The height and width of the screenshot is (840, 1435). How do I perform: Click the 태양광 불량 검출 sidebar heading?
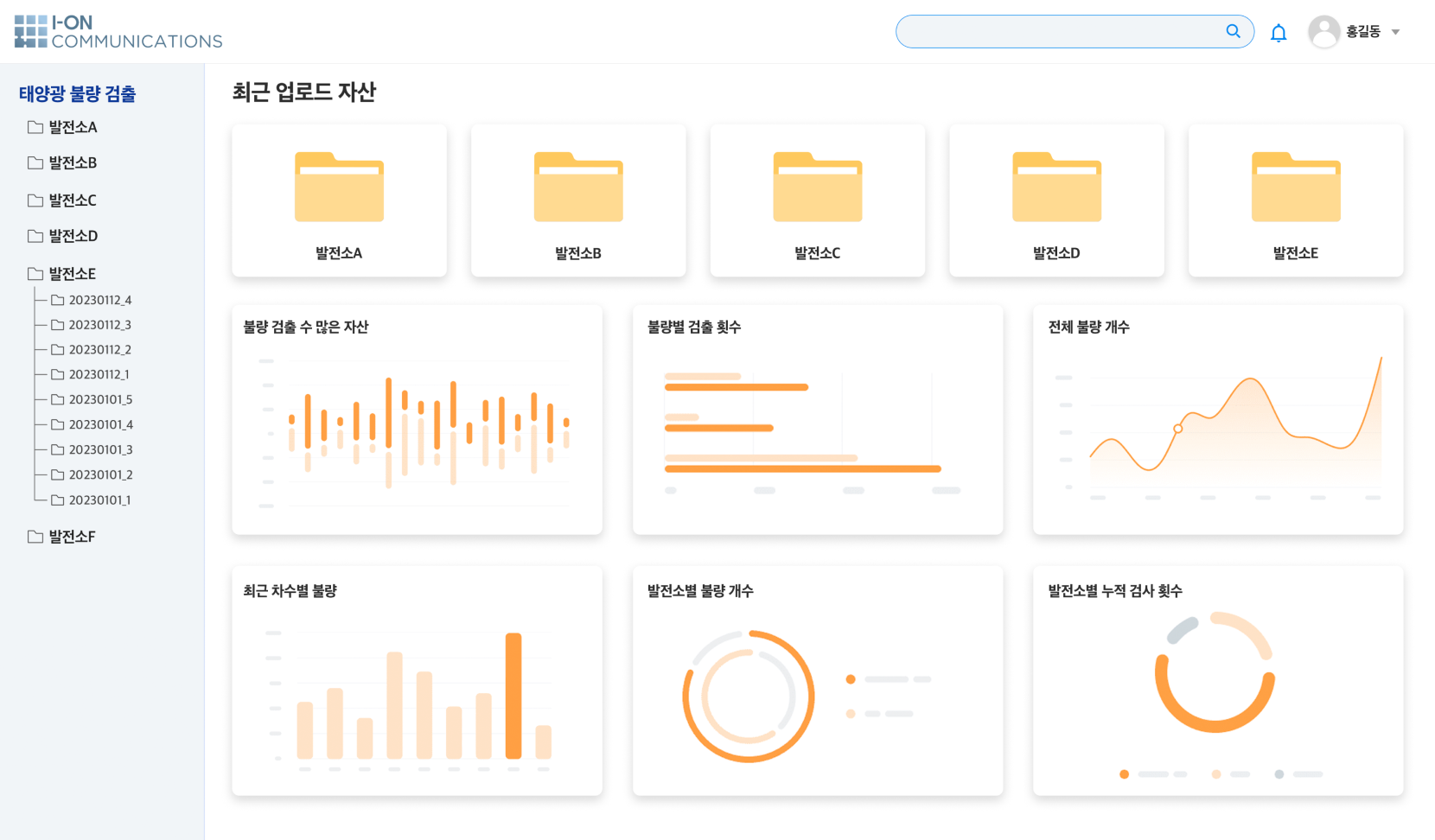tap(77, 93)
